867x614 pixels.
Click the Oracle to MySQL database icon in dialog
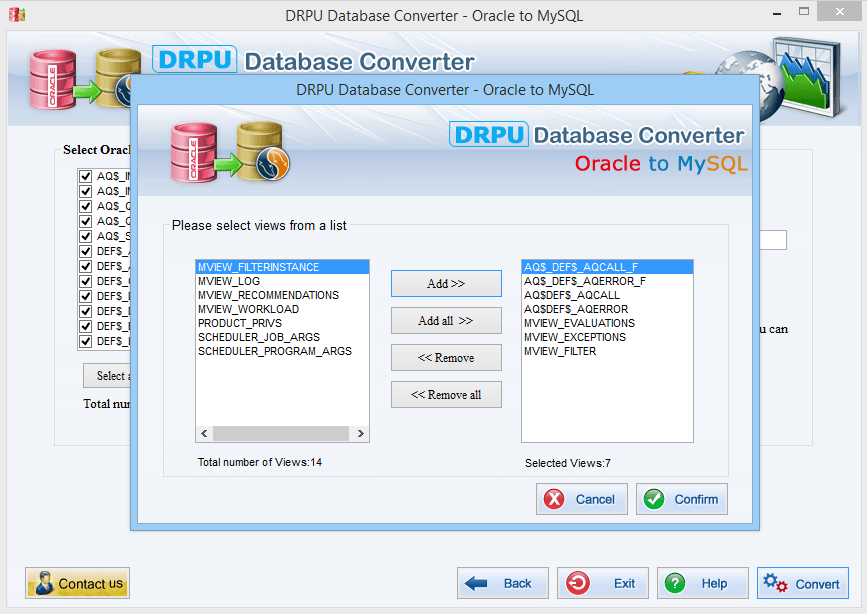(x=229, y=152)
